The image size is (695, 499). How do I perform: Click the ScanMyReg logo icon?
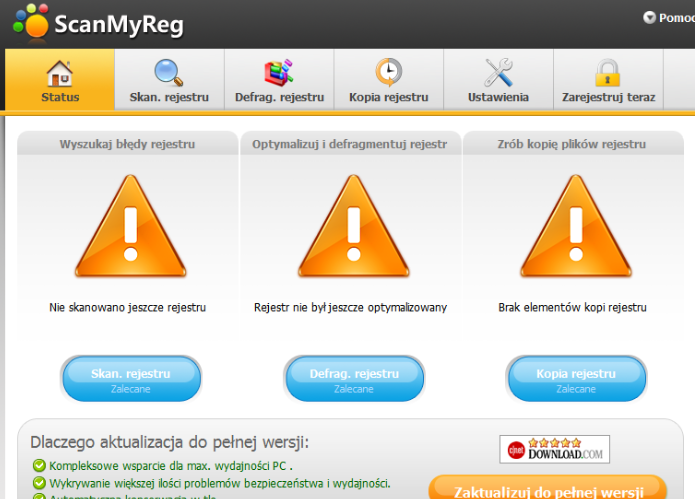pyautogui.click(x=31, y=21)
